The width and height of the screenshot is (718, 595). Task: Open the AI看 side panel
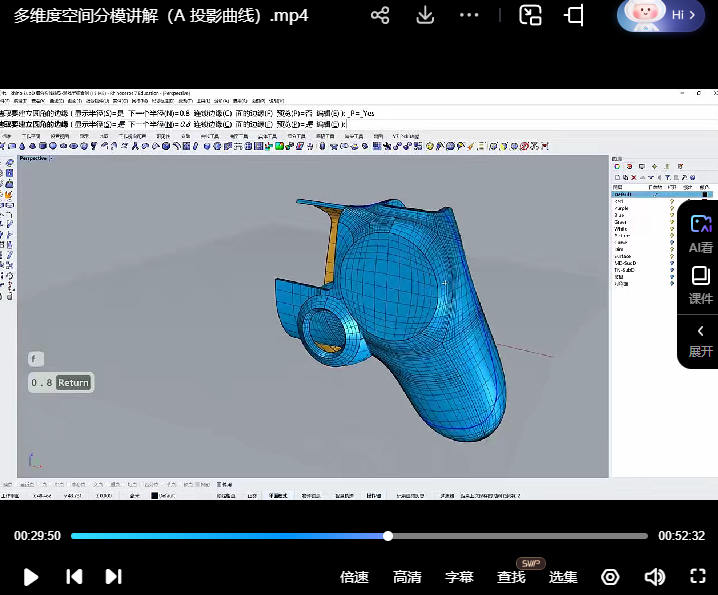coord(701,233)
